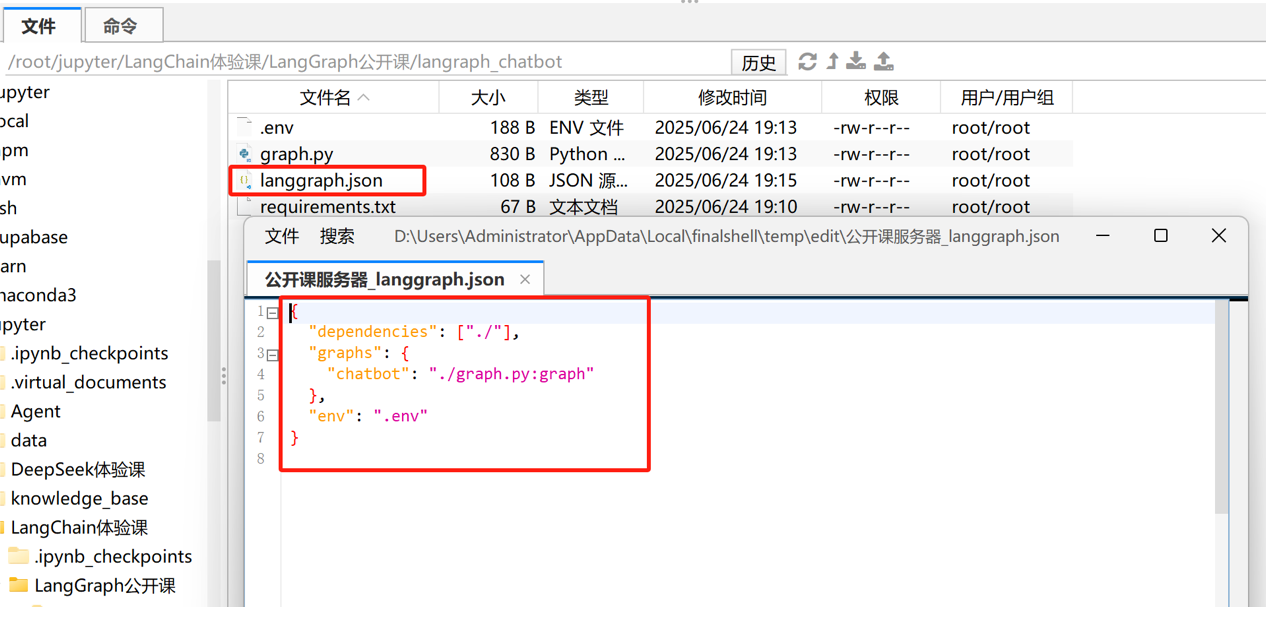The image size is (1266, 632).
Task: Open the editor's 搜索 menu
Action: coord(337,237)
